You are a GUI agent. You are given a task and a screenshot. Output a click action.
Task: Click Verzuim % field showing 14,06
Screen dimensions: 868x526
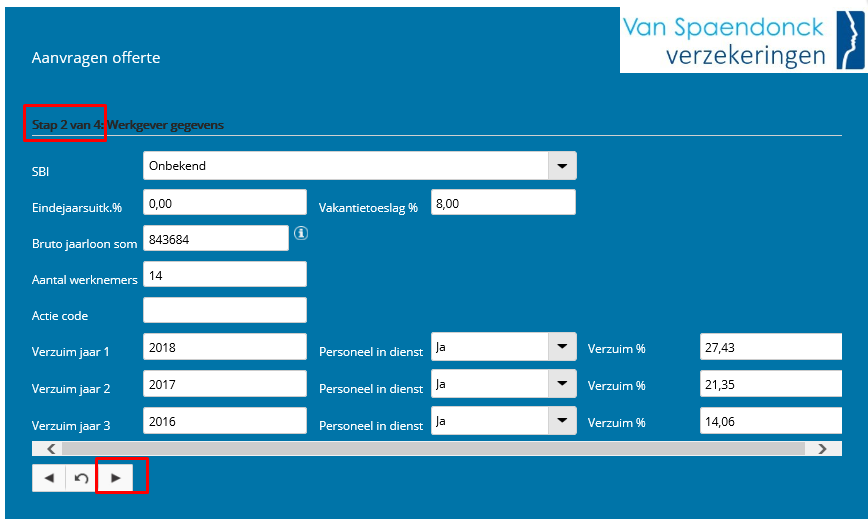[x=770, y=421]
